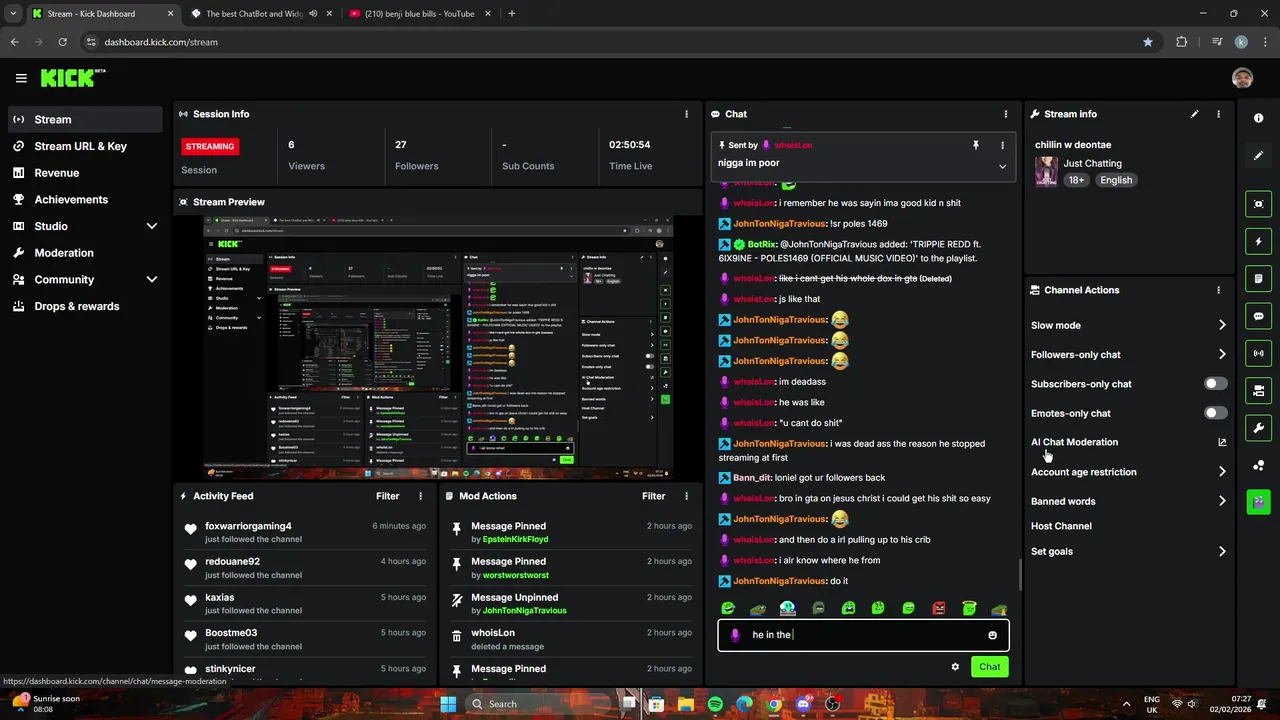Click the info icon in right rail
Screen dimensions: 1280x720
[1258, 118]
